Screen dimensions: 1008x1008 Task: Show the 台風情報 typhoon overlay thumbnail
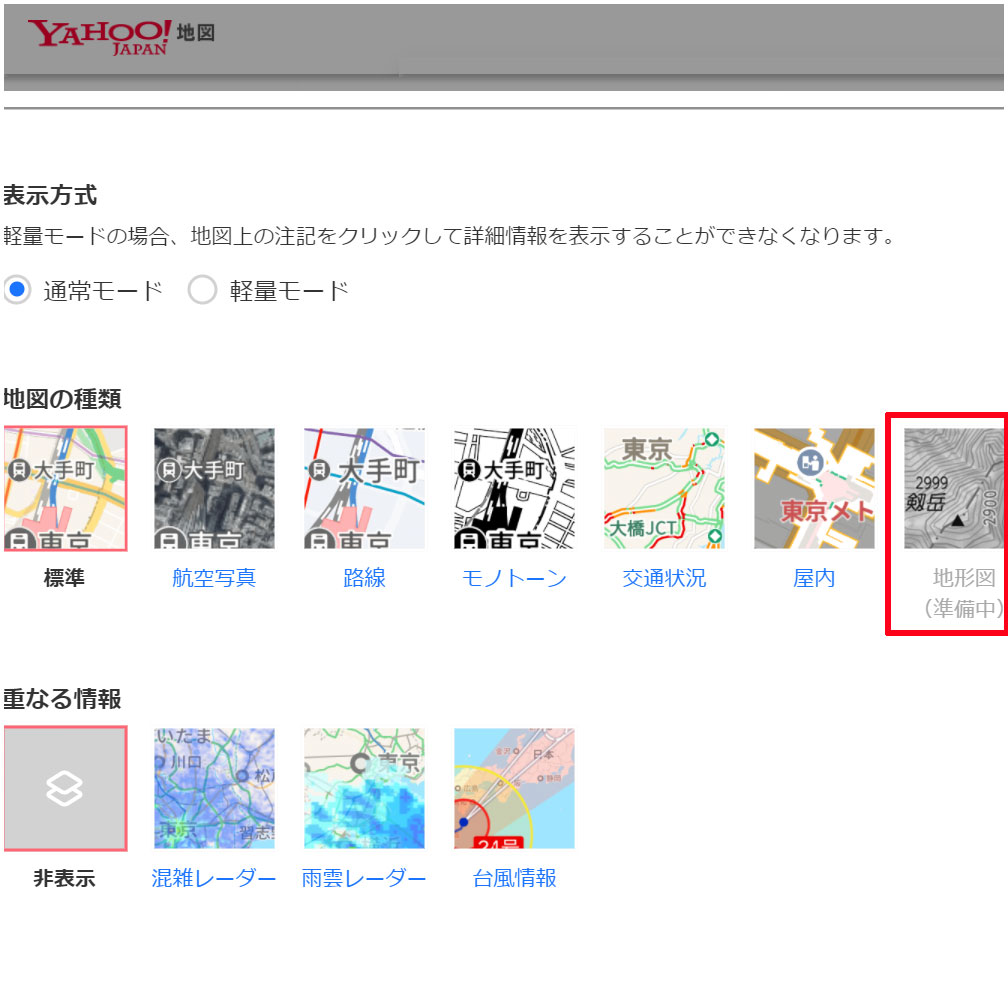514,789
